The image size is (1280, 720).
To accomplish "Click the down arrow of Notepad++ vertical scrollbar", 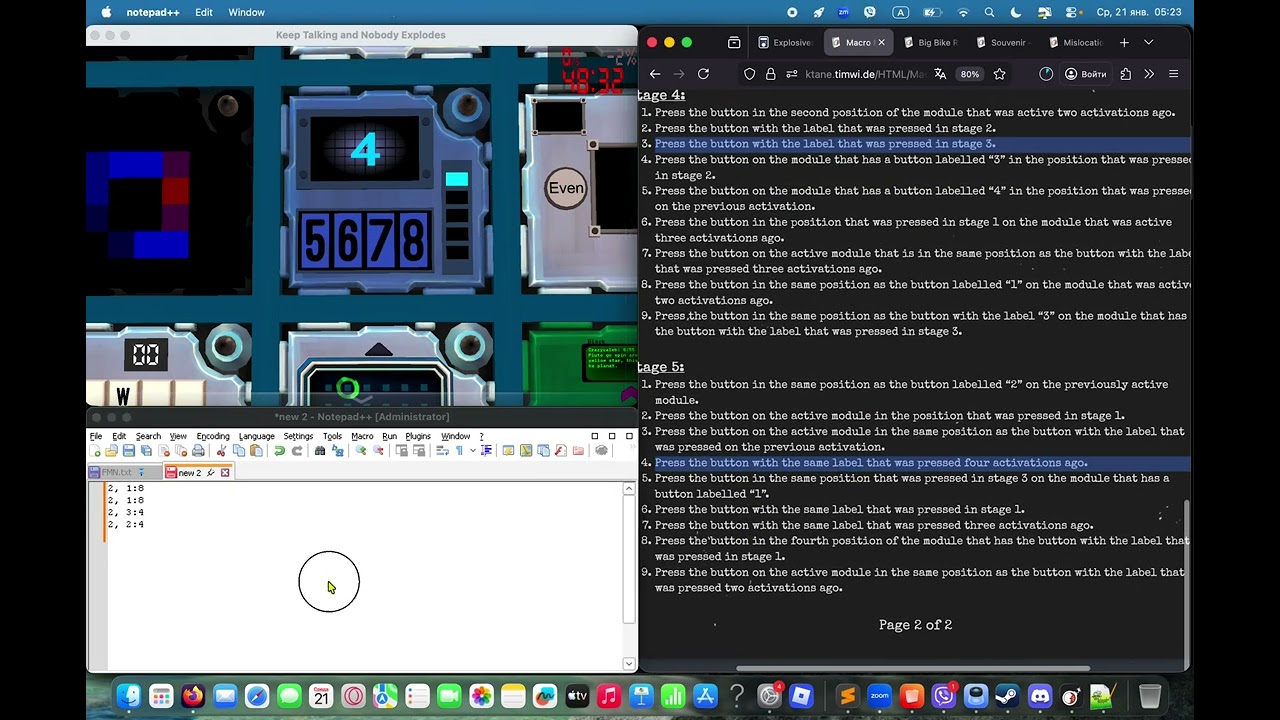I will click(x=629, y=663).
